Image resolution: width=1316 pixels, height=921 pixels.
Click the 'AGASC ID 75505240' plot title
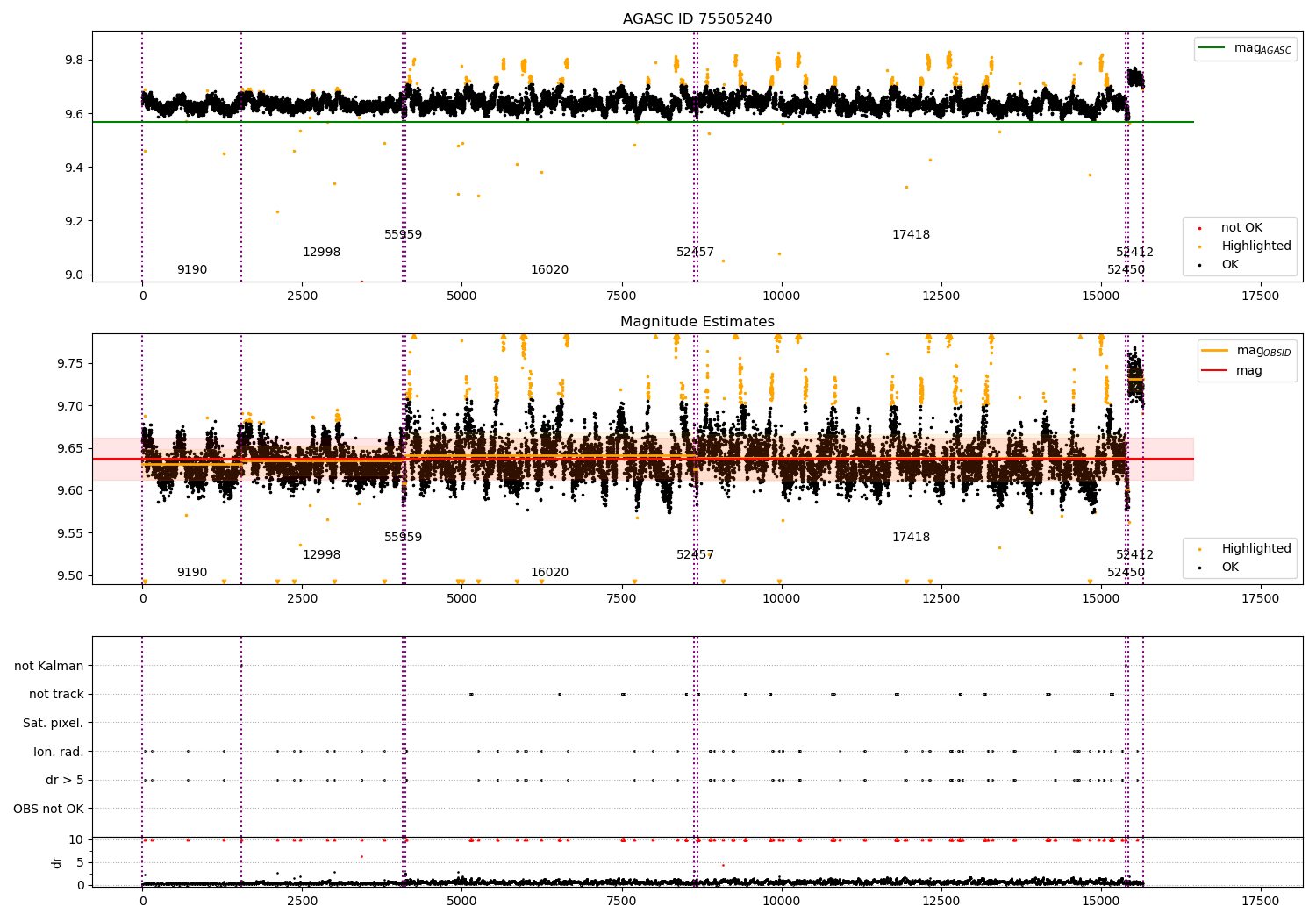[x=697, y=19]
